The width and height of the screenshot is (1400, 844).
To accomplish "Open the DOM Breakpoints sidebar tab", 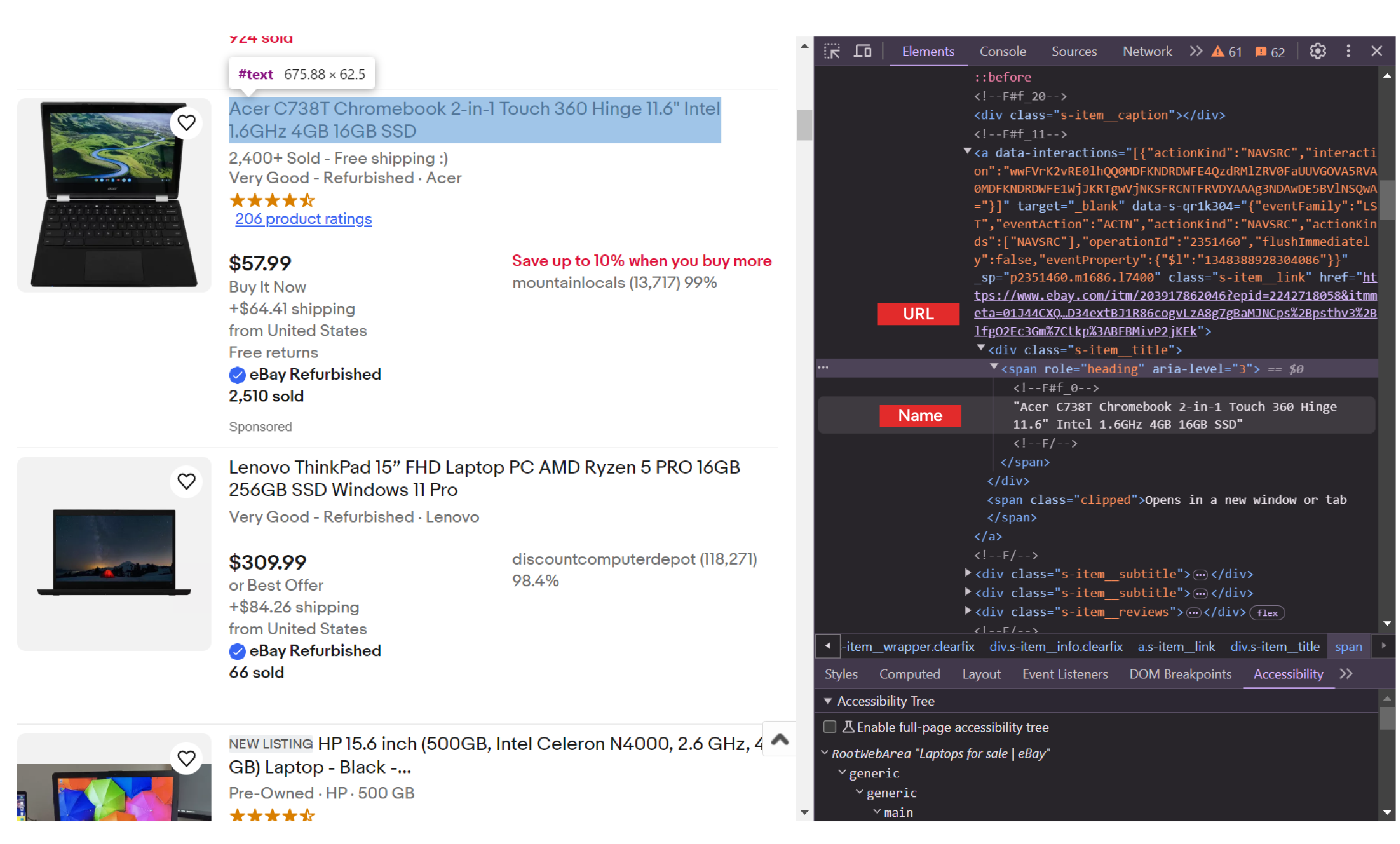I will click(1180, 674).
